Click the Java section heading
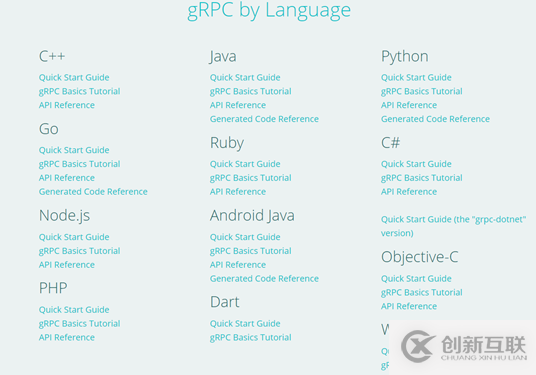The width and height of the screenshot is (536, 375). tap(223, 57)
